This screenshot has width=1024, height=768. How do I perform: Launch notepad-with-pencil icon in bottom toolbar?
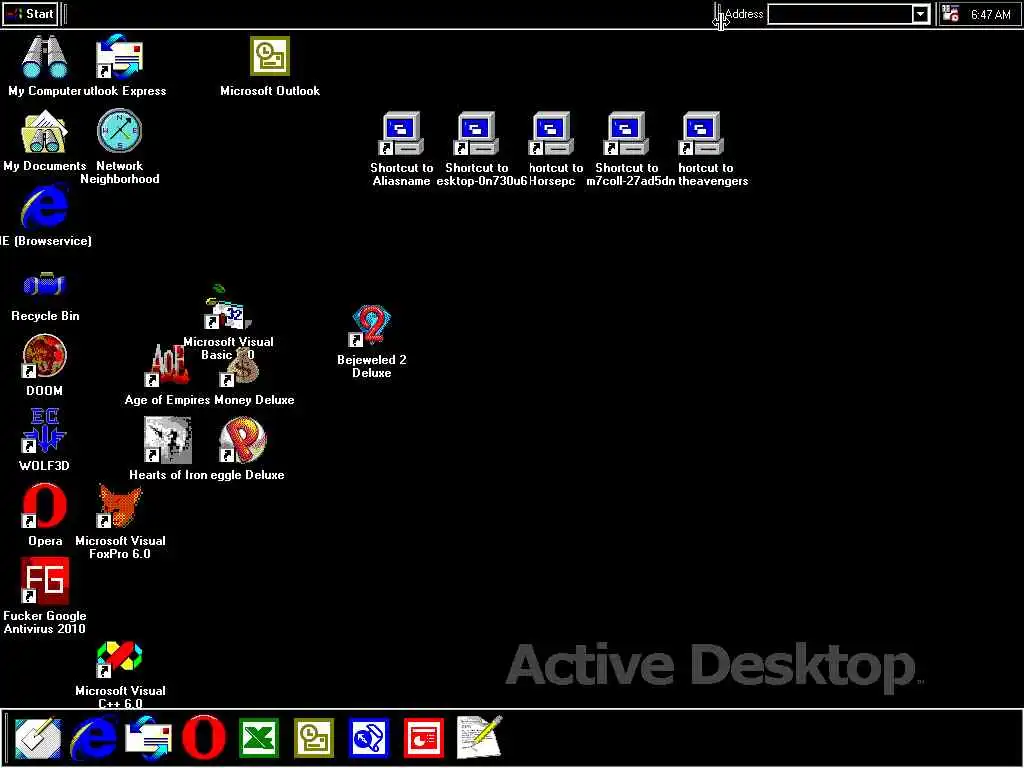pyautogui.click(x=479, y=737)
